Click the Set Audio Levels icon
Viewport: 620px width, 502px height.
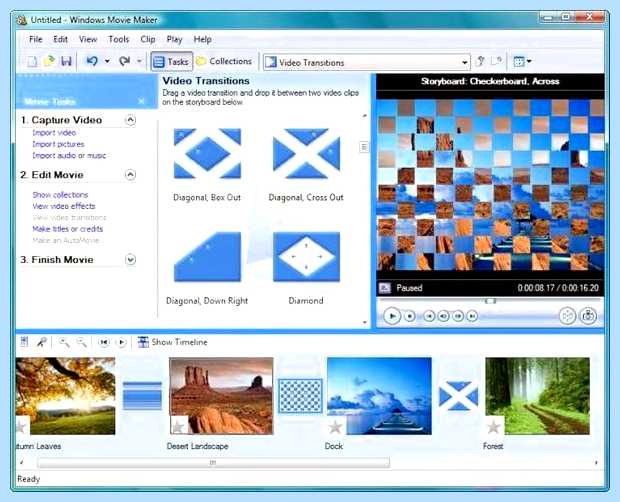[x=25, y=342]
